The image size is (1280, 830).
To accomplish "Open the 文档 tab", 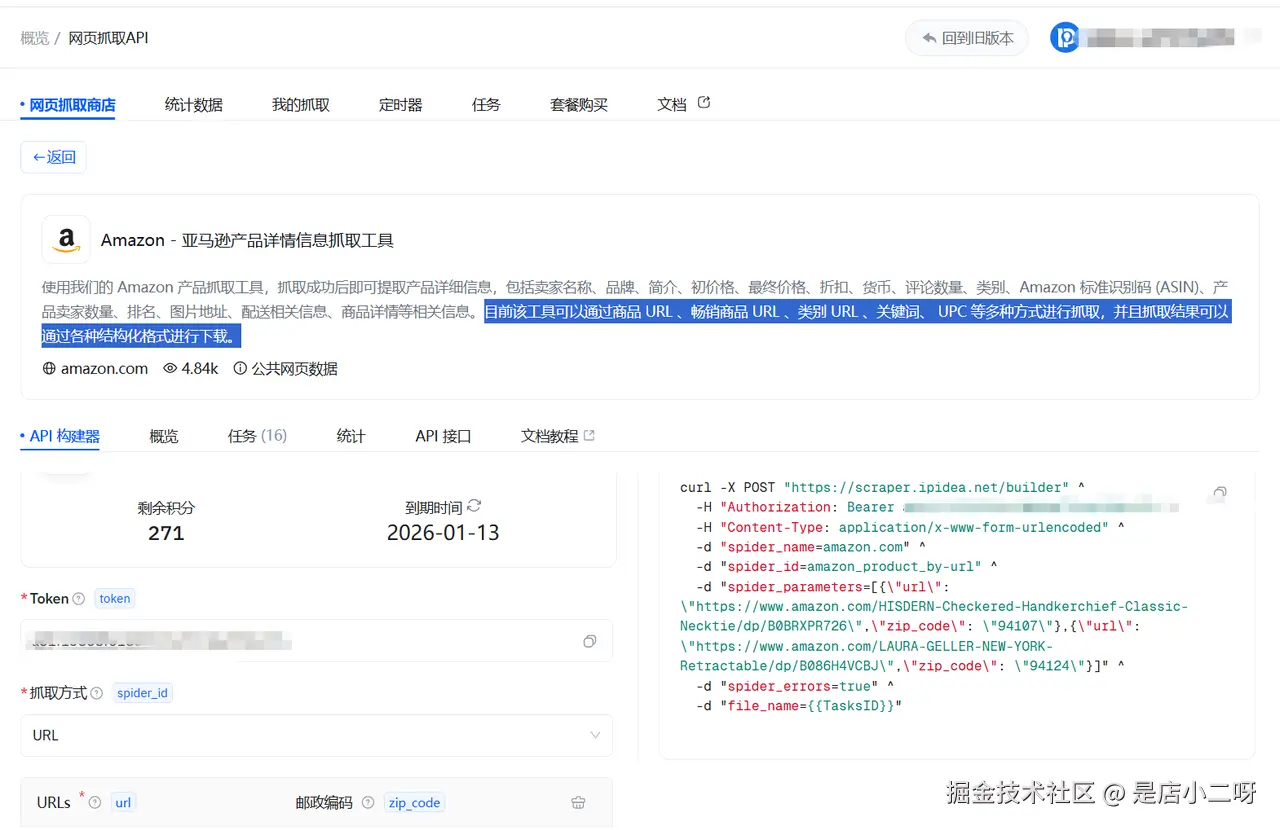I will tap(672, 105).
